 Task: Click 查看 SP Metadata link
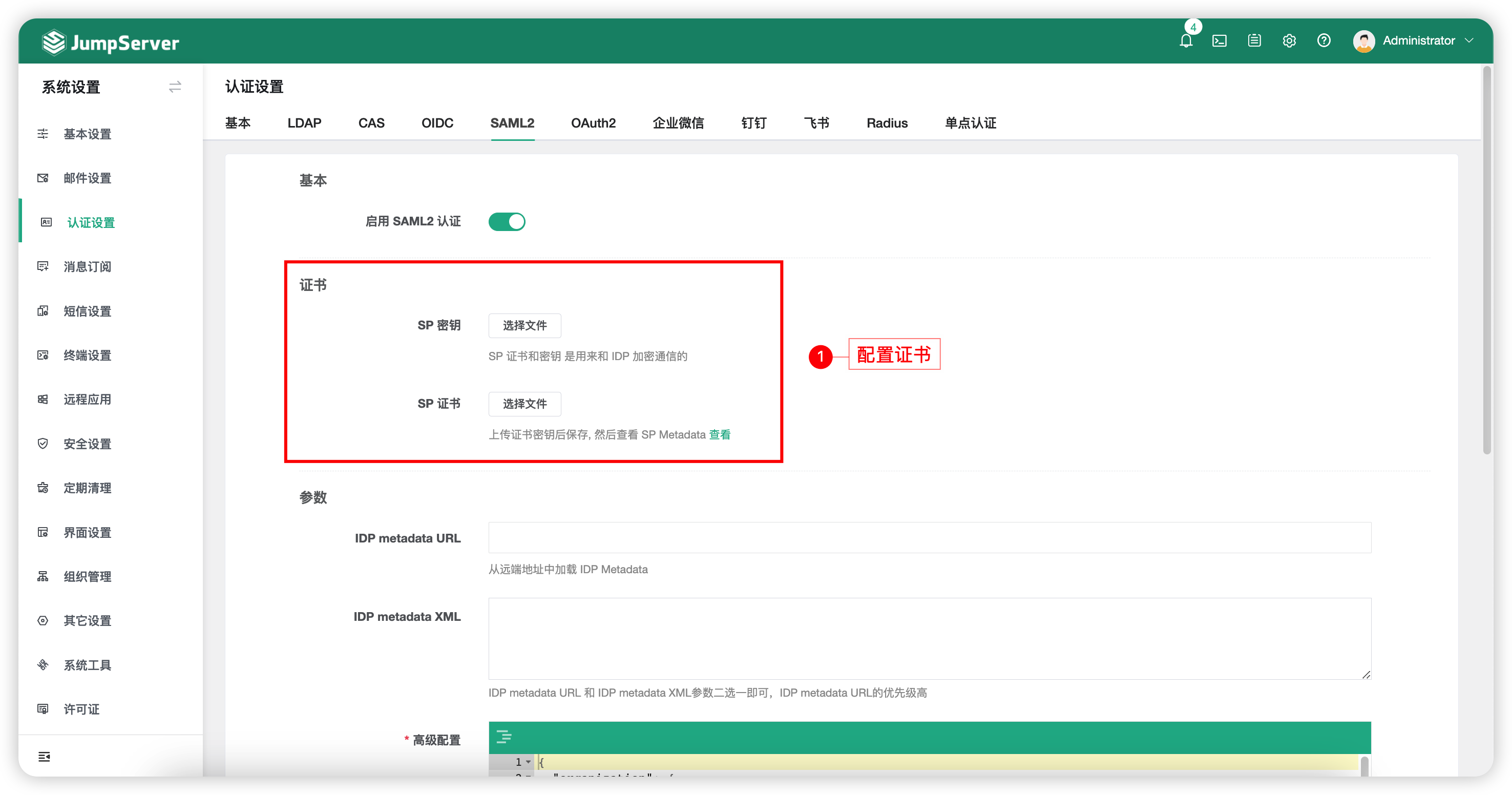tap(720, 434)
